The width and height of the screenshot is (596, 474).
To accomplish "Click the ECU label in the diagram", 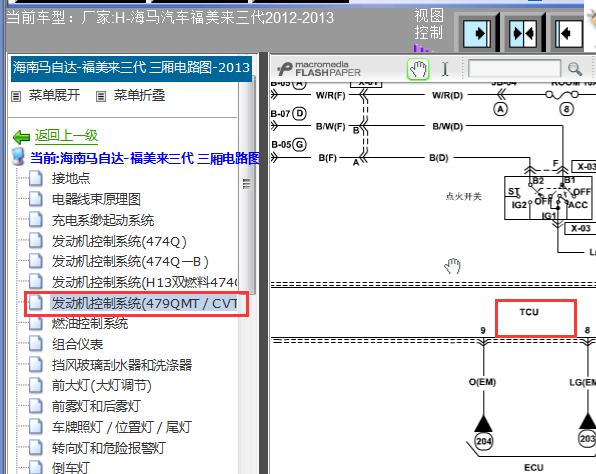I will pos(534,468).
